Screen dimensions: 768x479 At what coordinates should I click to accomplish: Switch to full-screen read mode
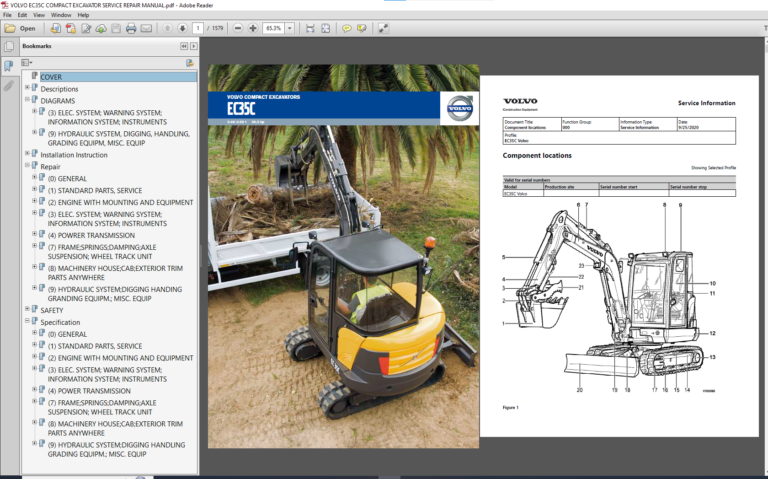[383, 29]
